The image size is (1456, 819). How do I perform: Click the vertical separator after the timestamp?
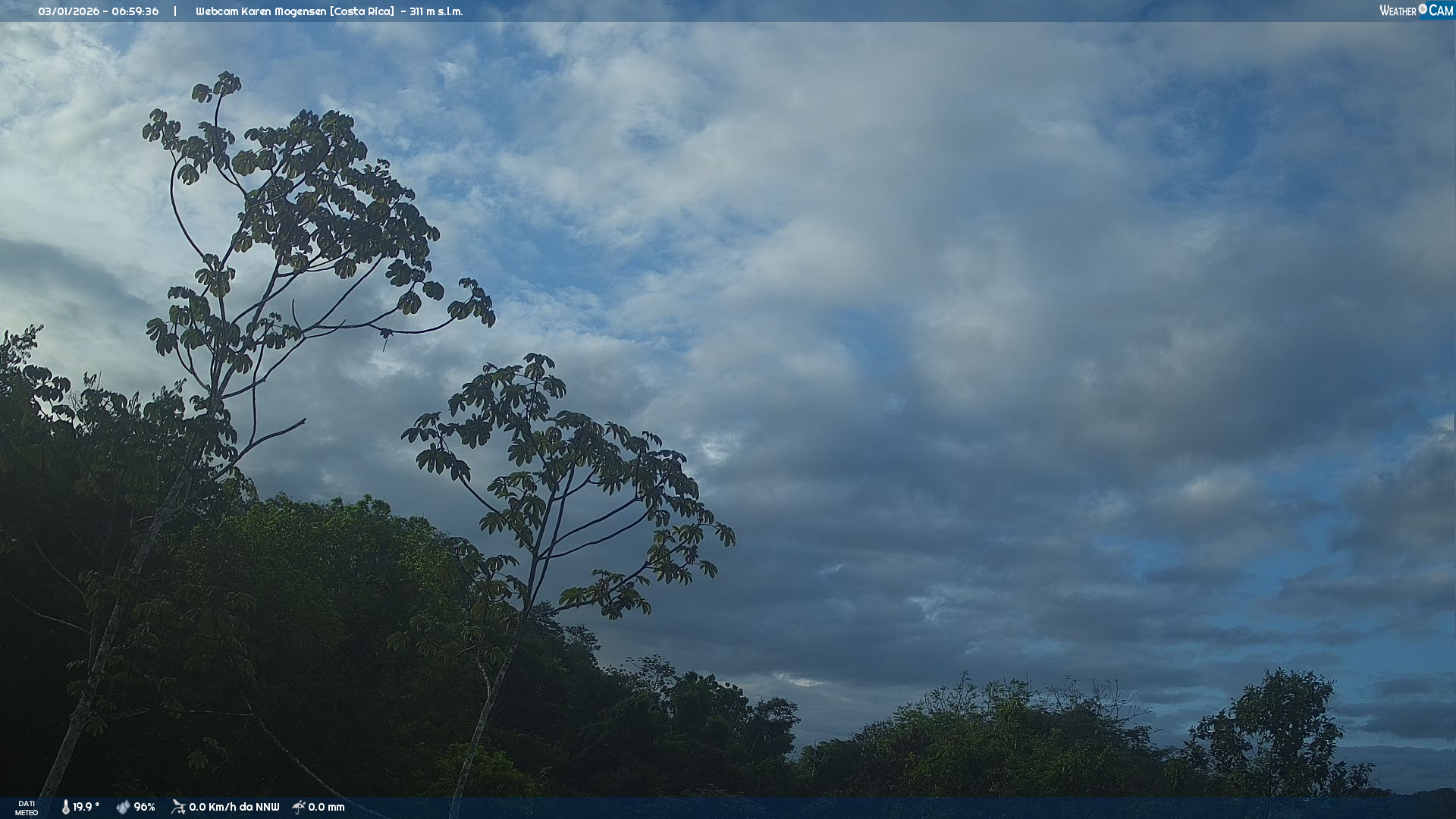[x=175, y=11]
